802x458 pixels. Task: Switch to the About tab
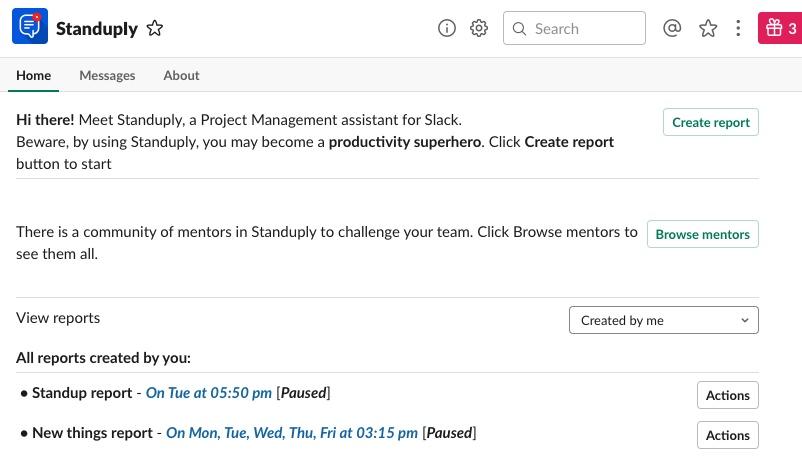pyautogui.click(x=181, y=75)
